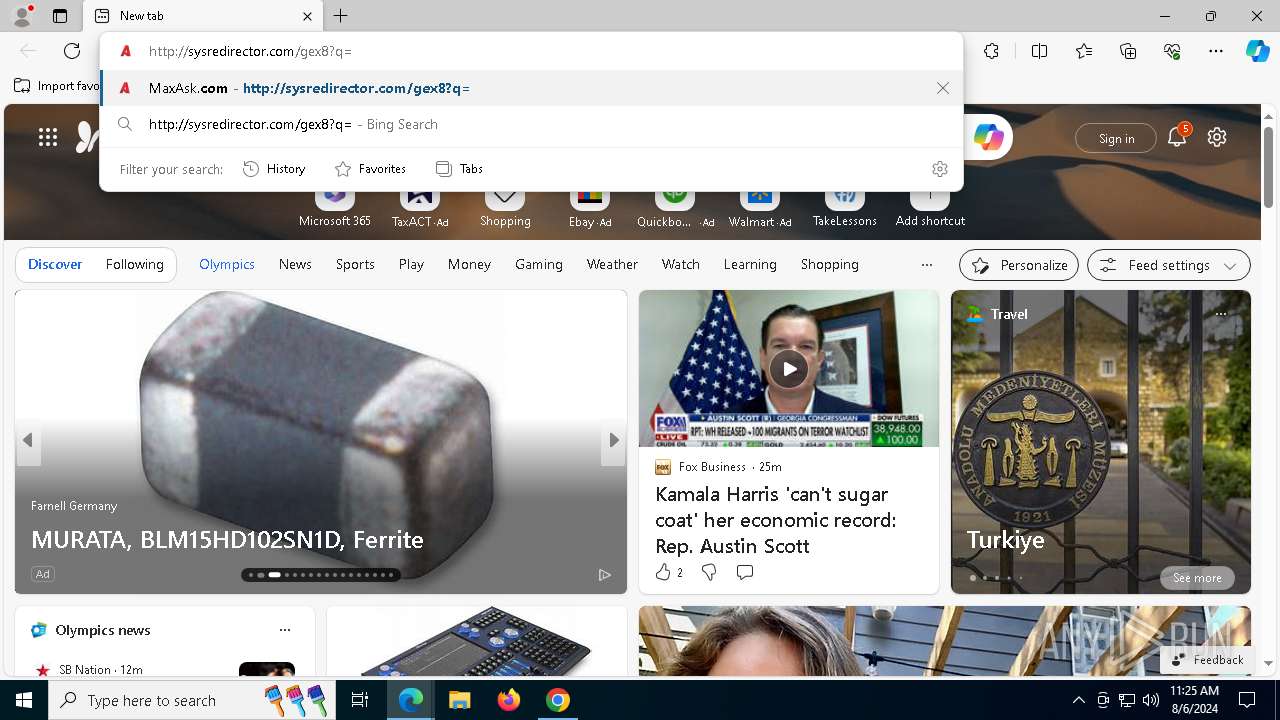Open Chrome from the taskbar
This screenshot has height=720, width=1280.
(558, 700)
